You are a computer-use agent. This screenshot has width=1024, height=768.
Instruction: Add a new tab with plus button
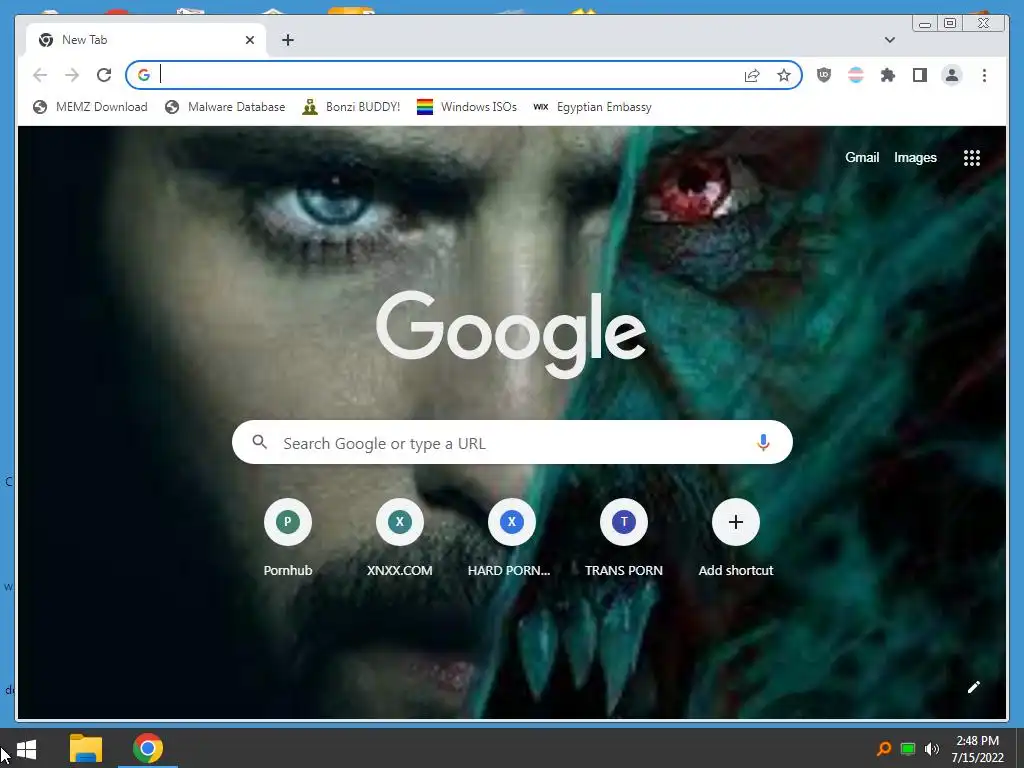click(x=288, y=40)
